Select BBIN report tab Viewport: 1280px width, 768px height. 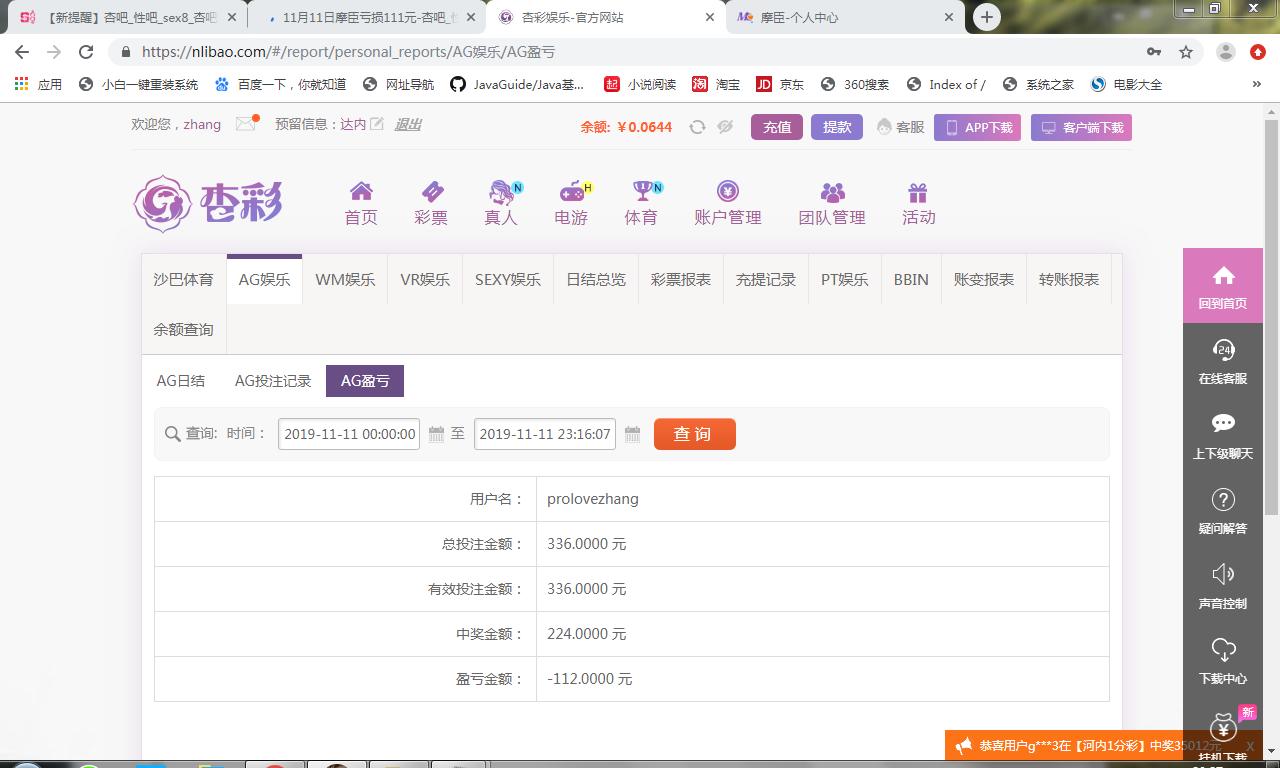point(911,280)
